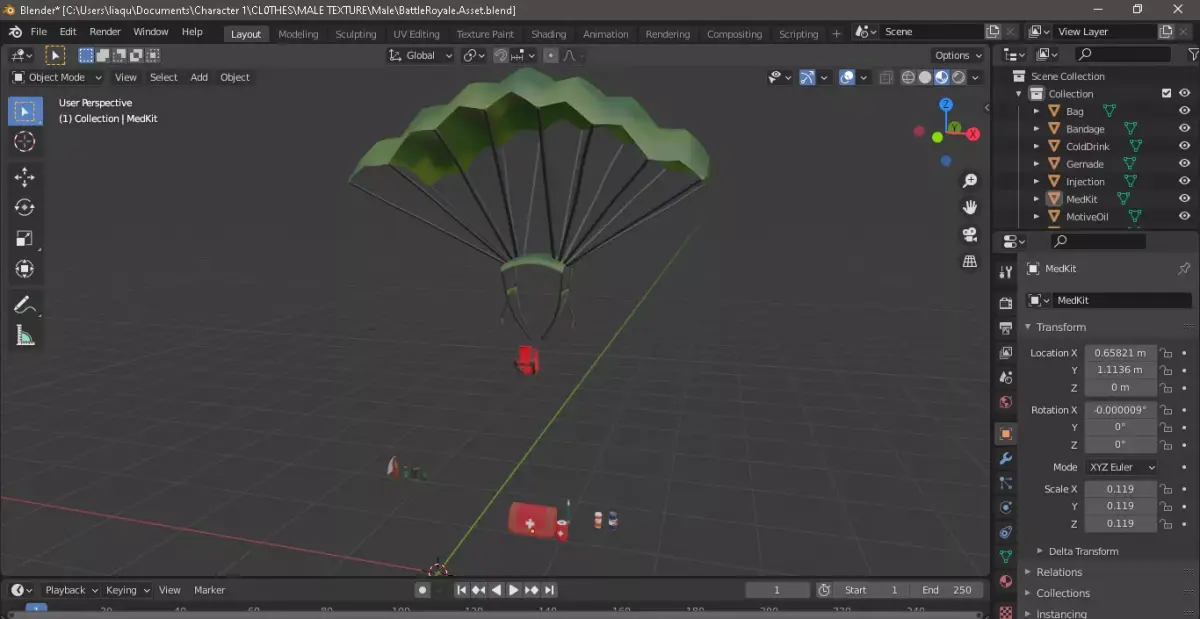Click the timeline Marker menu
The width and height of the screenshot is (1200, 619).
pos(209,590)
